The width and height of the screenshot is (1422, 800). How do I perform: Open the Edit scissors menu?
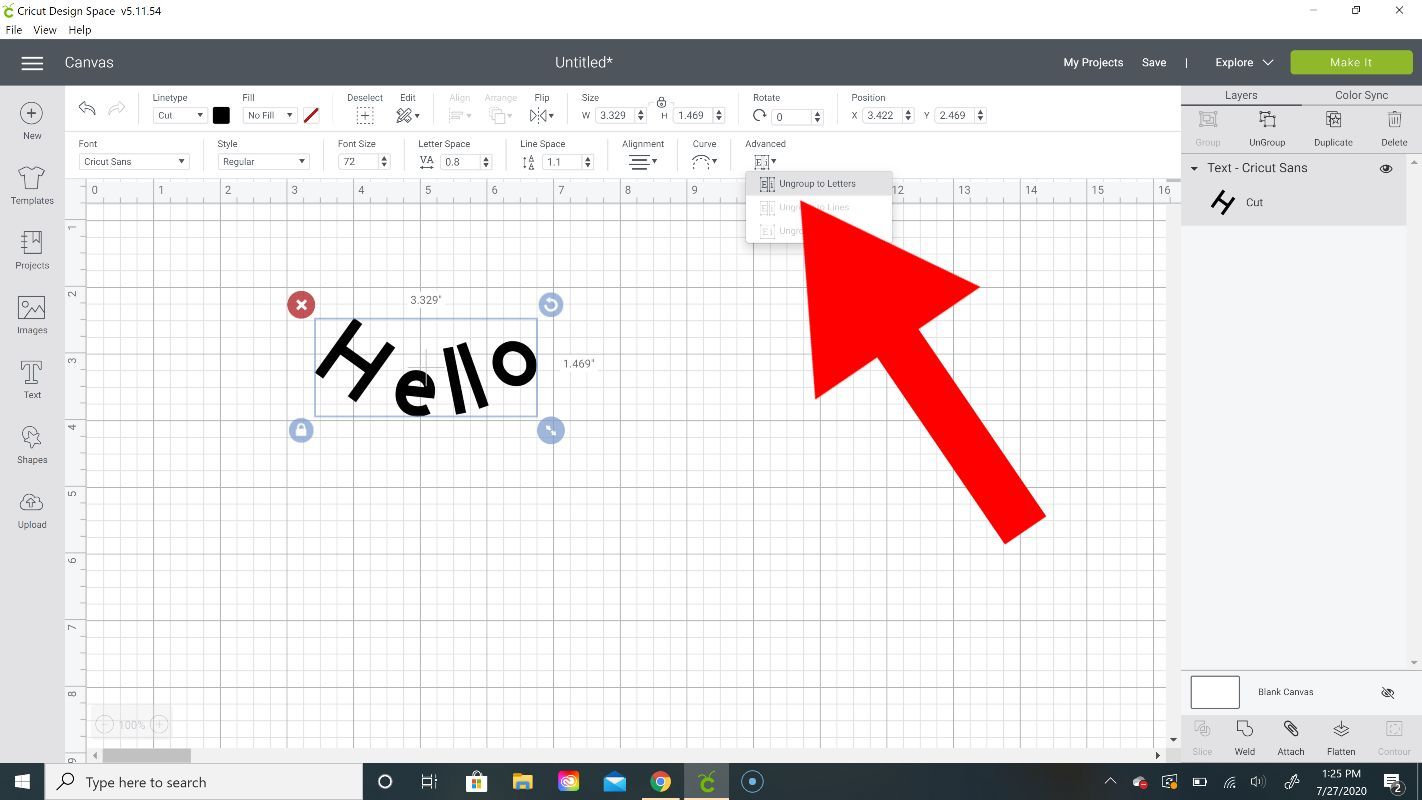407,116
